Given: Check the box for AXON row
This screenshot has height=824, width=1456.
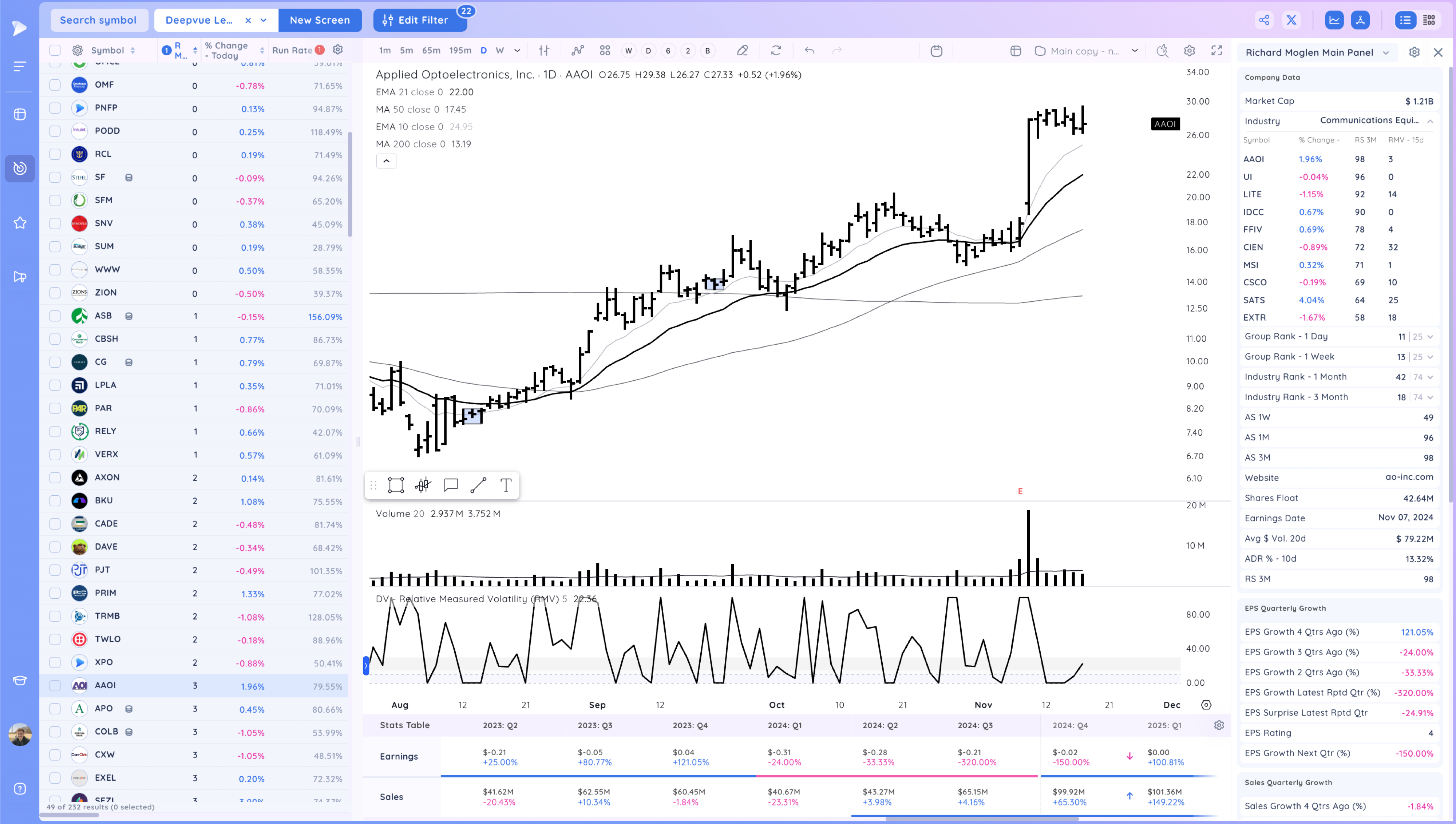Looking at the screenshot, I should tap(55, 478).
